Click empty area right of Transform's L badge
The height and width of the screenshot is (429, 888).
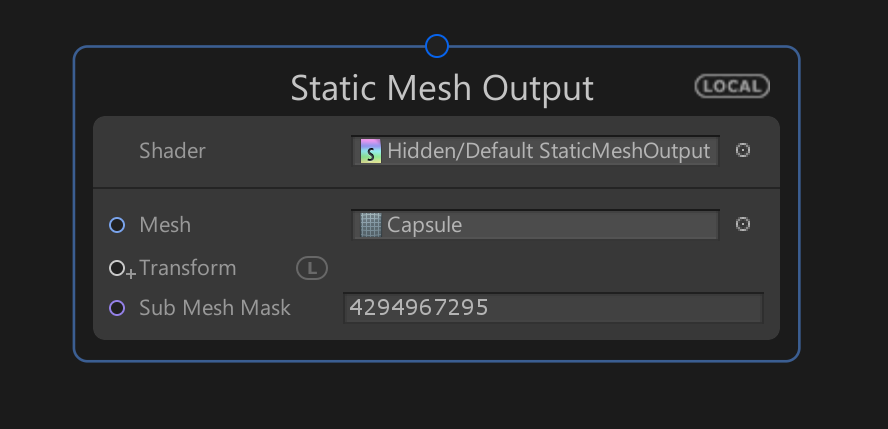(x=540, y=268)
